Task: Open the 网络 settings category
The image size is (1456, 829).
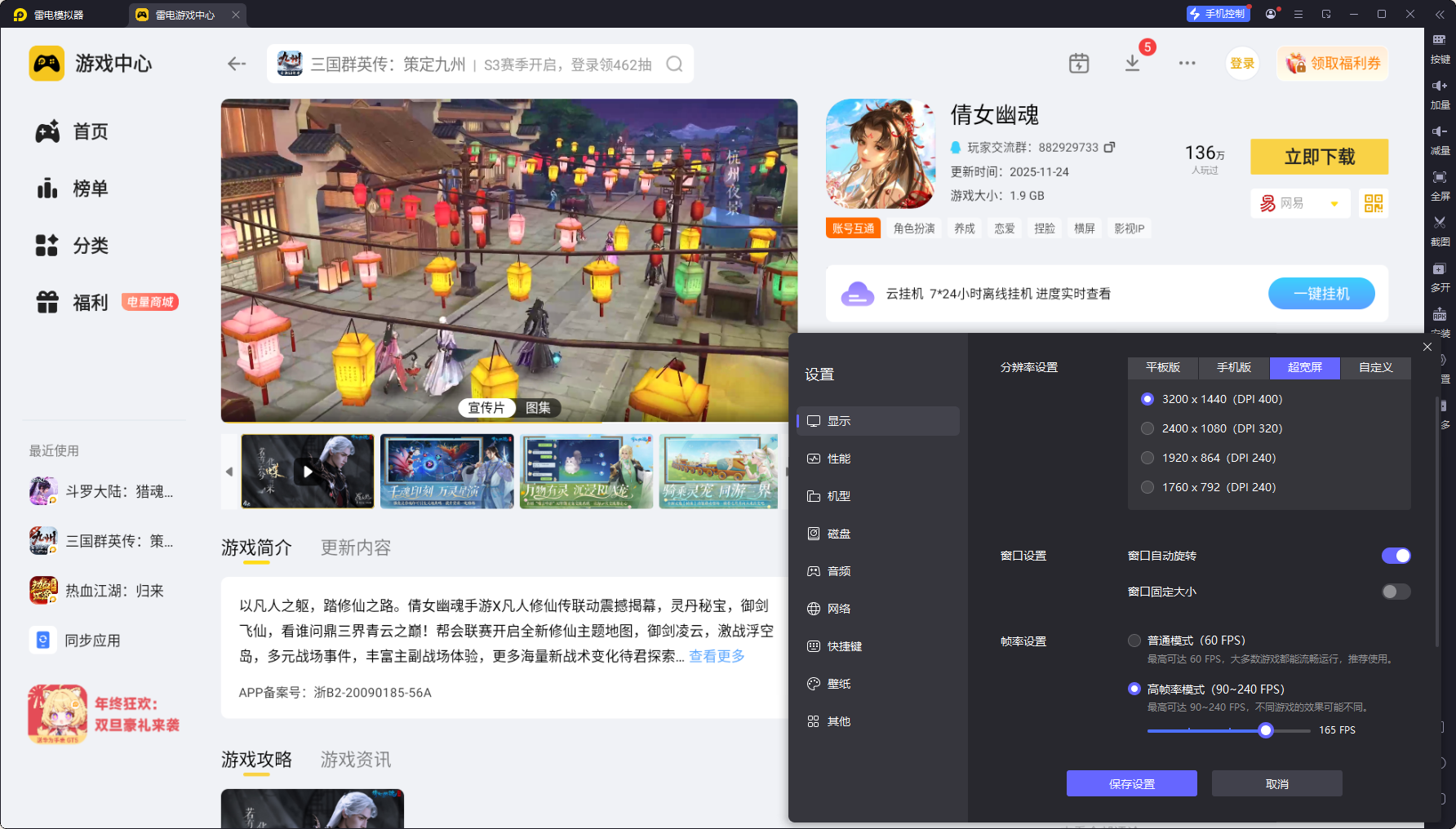Action: point(878,609)
